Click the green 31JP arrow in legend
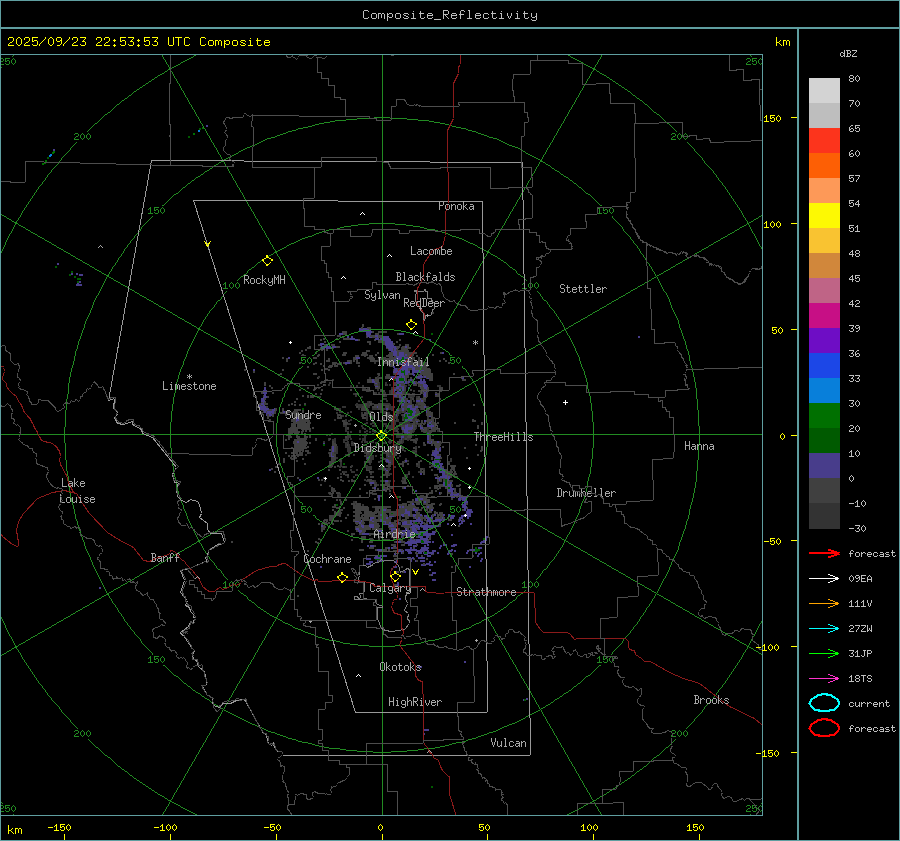The image size is (900, 841). (x=823, y=653)
